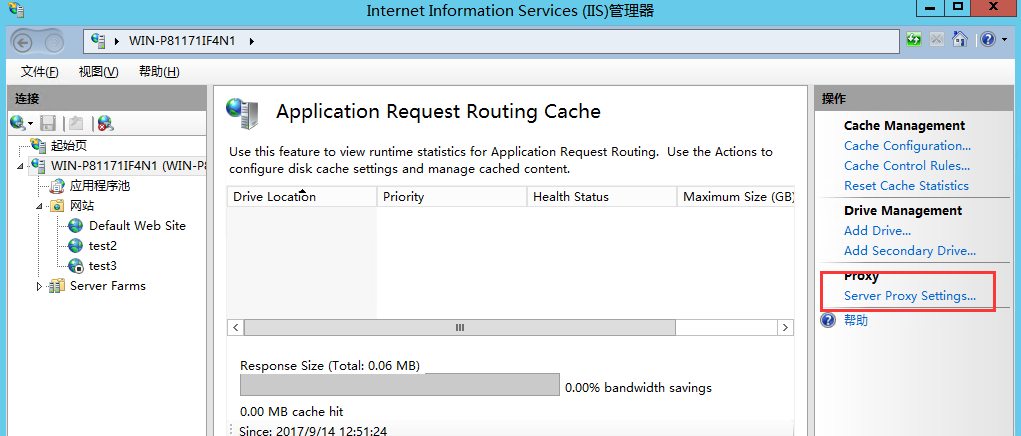Click the Server Farms icon in the tree
This screenshot has width=1021, height=436.
pos(57,286)
